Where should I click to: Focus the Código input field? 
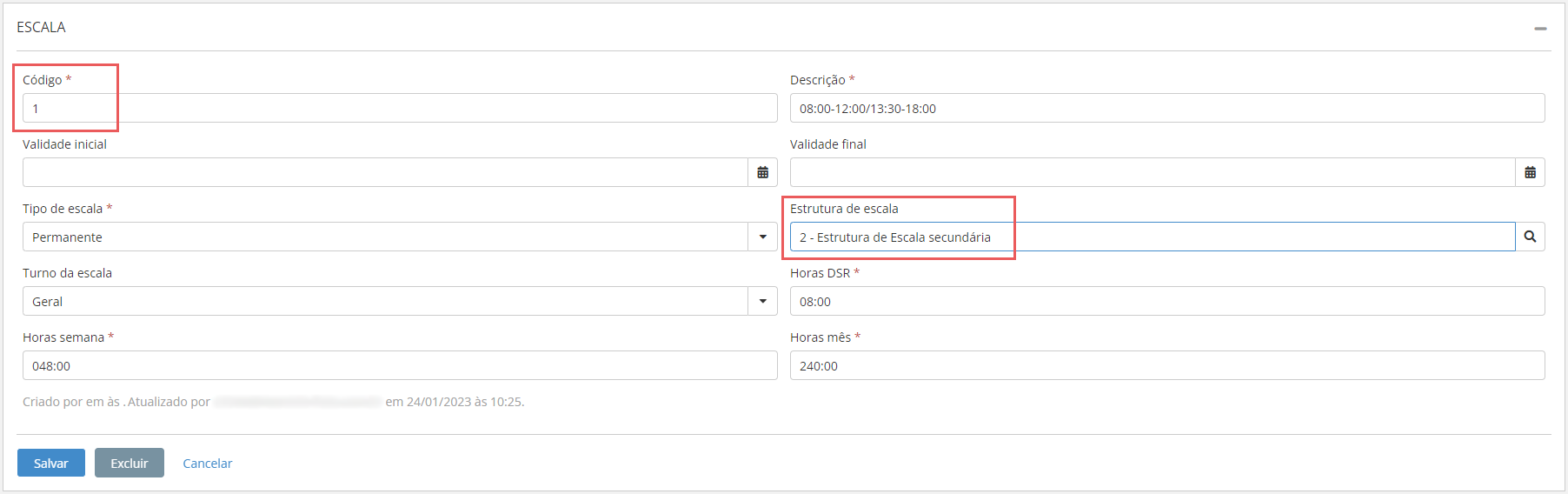tap(400, 109)
